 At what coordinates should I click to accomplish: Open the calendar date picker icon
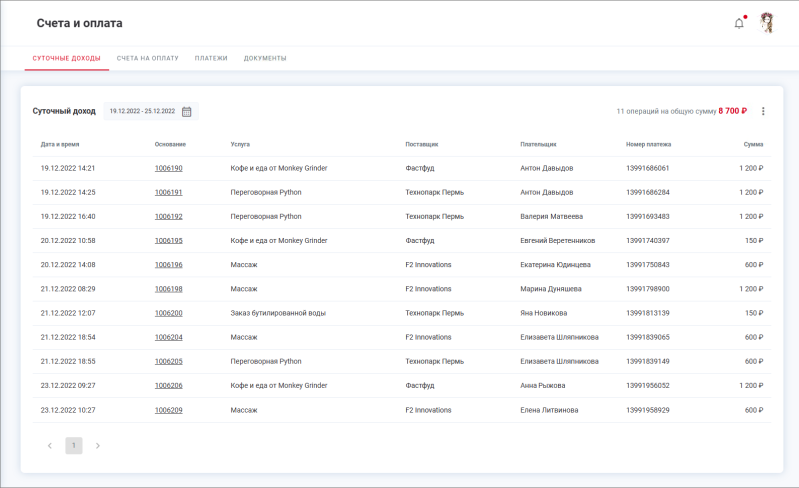tap(187, 111)
